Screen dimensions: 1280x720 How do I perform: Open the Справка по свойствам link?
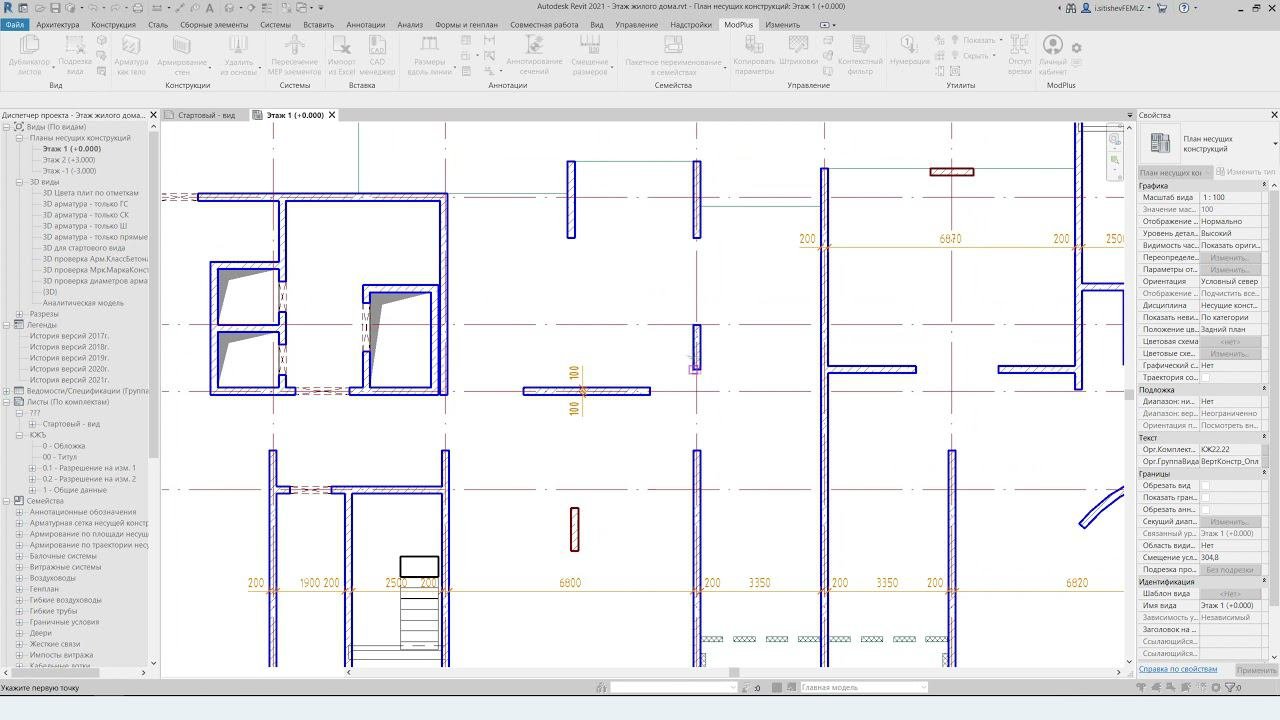(1178, 669)
